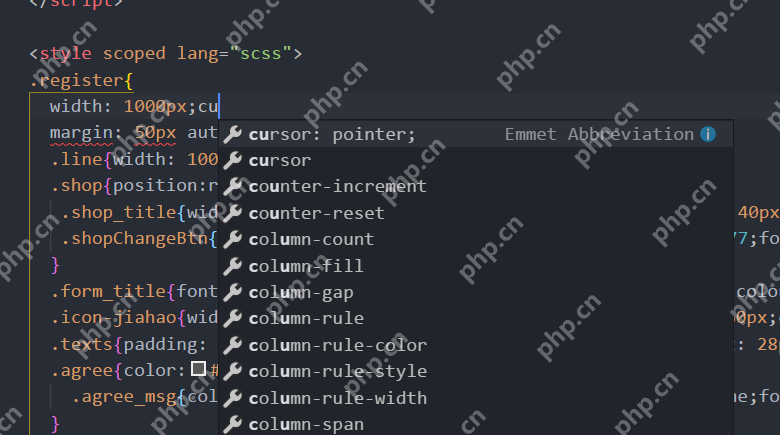Click the wrench icon beside 'column-span'
Image resolution: width=780 pixels, height=435 pixels.
pyautogui.click(x=232, y=424)
